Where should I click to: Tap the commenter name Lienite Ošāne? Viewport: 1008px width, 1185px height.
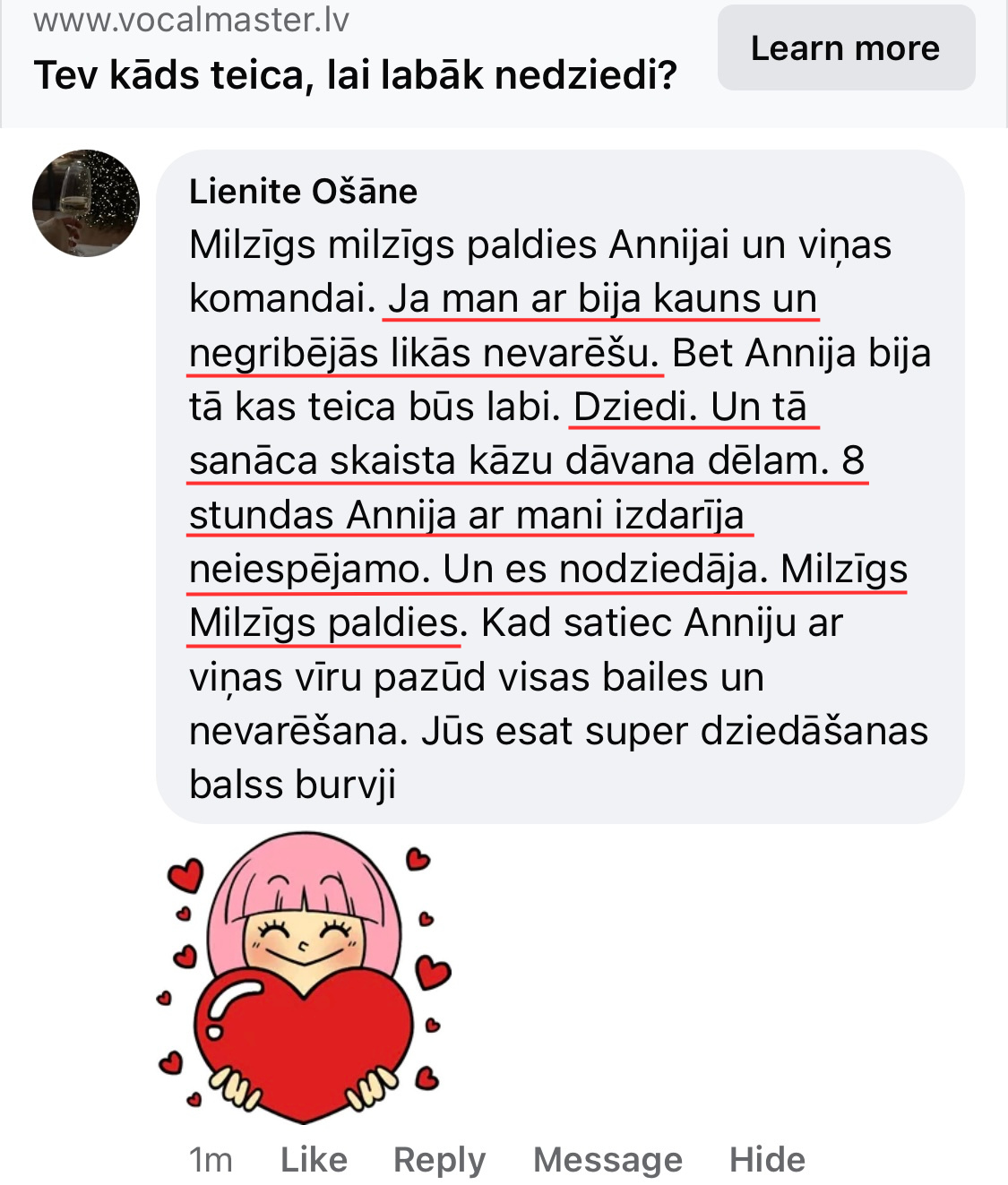tap(303, 192)
